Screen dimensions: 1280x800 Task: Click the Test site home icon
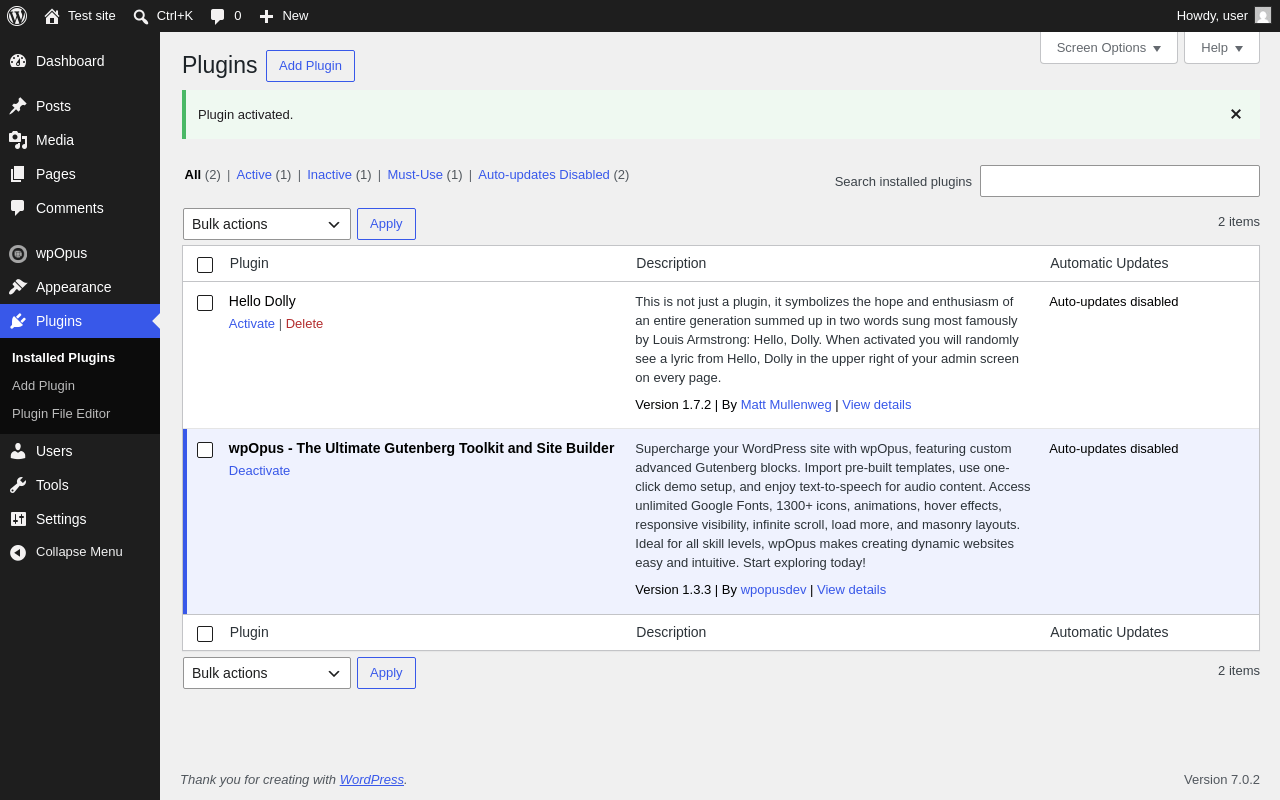(52, 16)
